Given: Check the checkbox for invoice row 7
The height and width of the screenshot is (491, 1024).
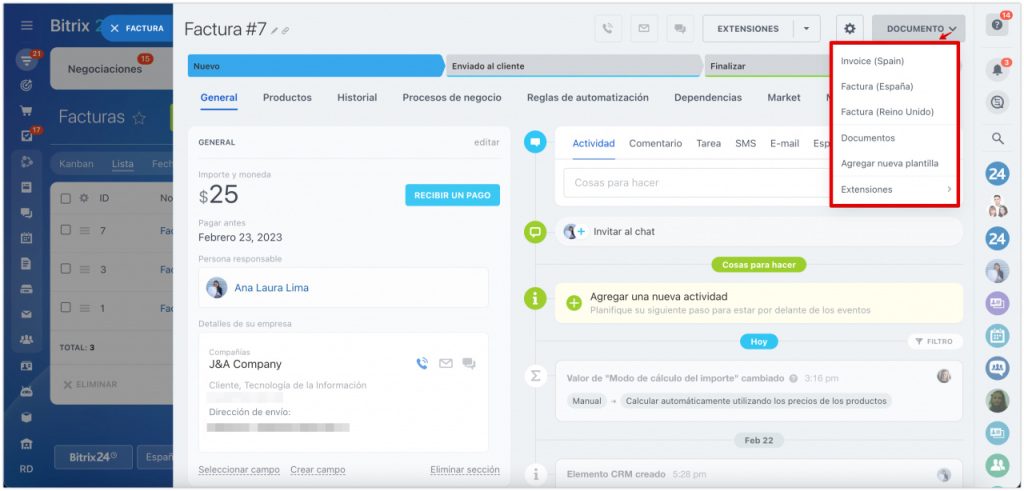Looking at the screenshot, I should pyautogui.click(x=66, y=231).
